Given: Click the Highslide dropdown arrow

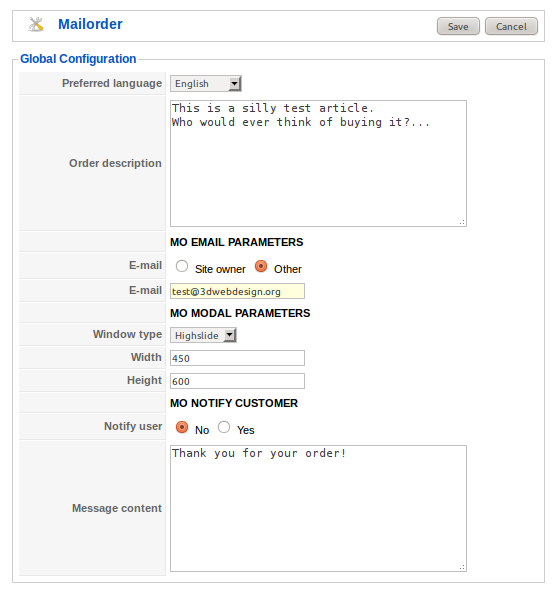Looking at the screenshot, I should coord(230,335).
